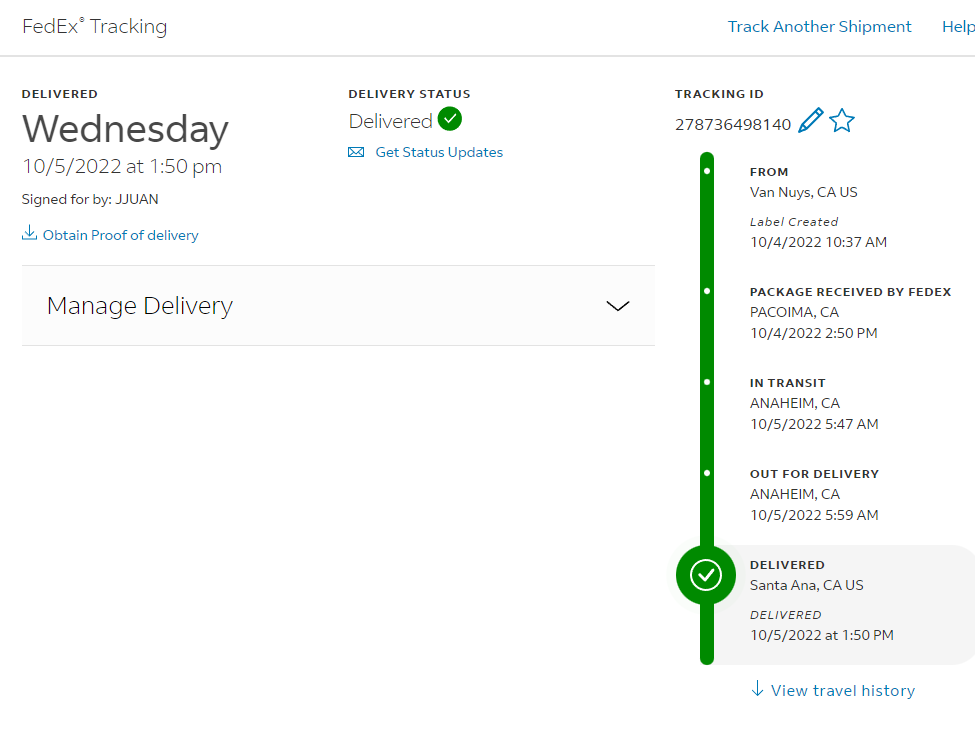975x734 pixels.
Task: Click Obtain Proof of delivery link
Action: 121,235
